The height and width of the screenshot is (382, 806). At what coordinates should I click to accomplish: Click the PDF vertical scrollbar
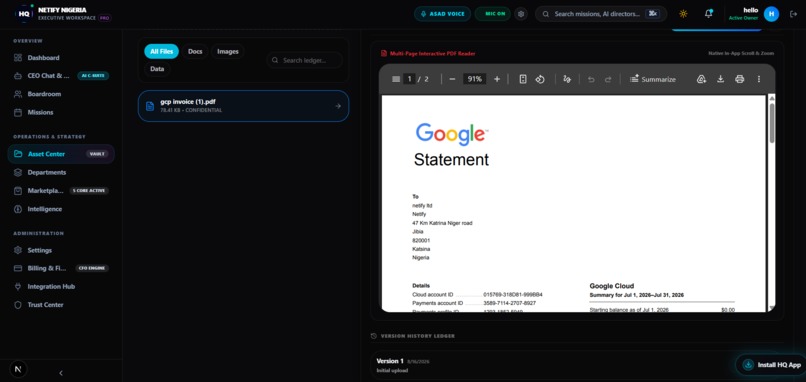click(x=772, y=123)
